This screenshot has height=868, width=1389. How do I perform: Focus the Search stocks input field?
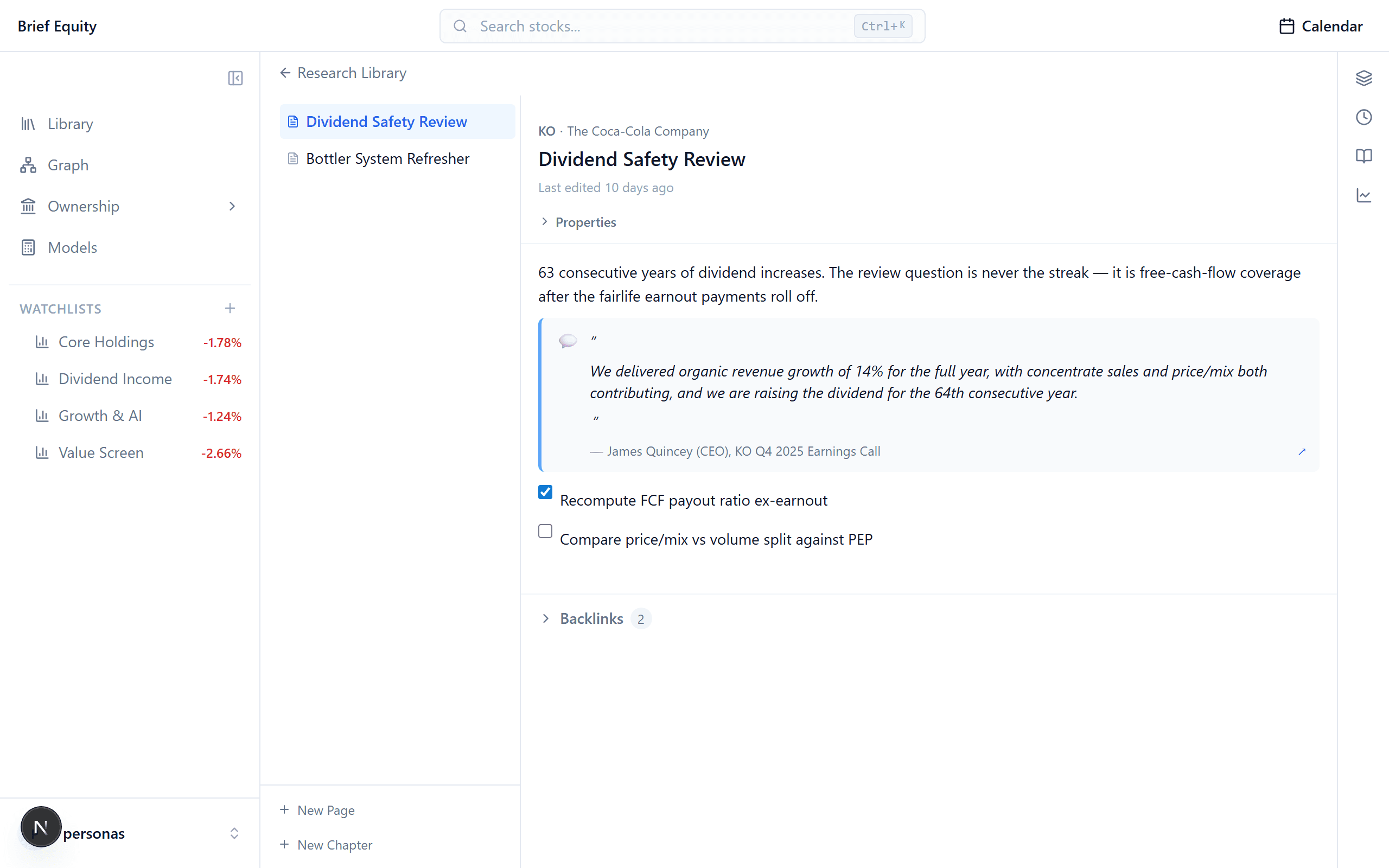tap(682, 27)
